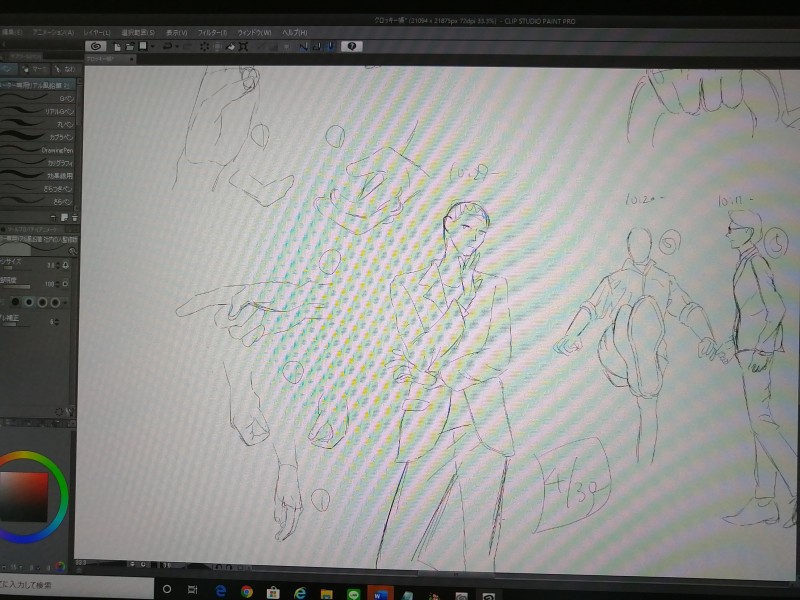Expand the Save options arrow
This screenshot has width=800, height=600.
tap(153, 46)
